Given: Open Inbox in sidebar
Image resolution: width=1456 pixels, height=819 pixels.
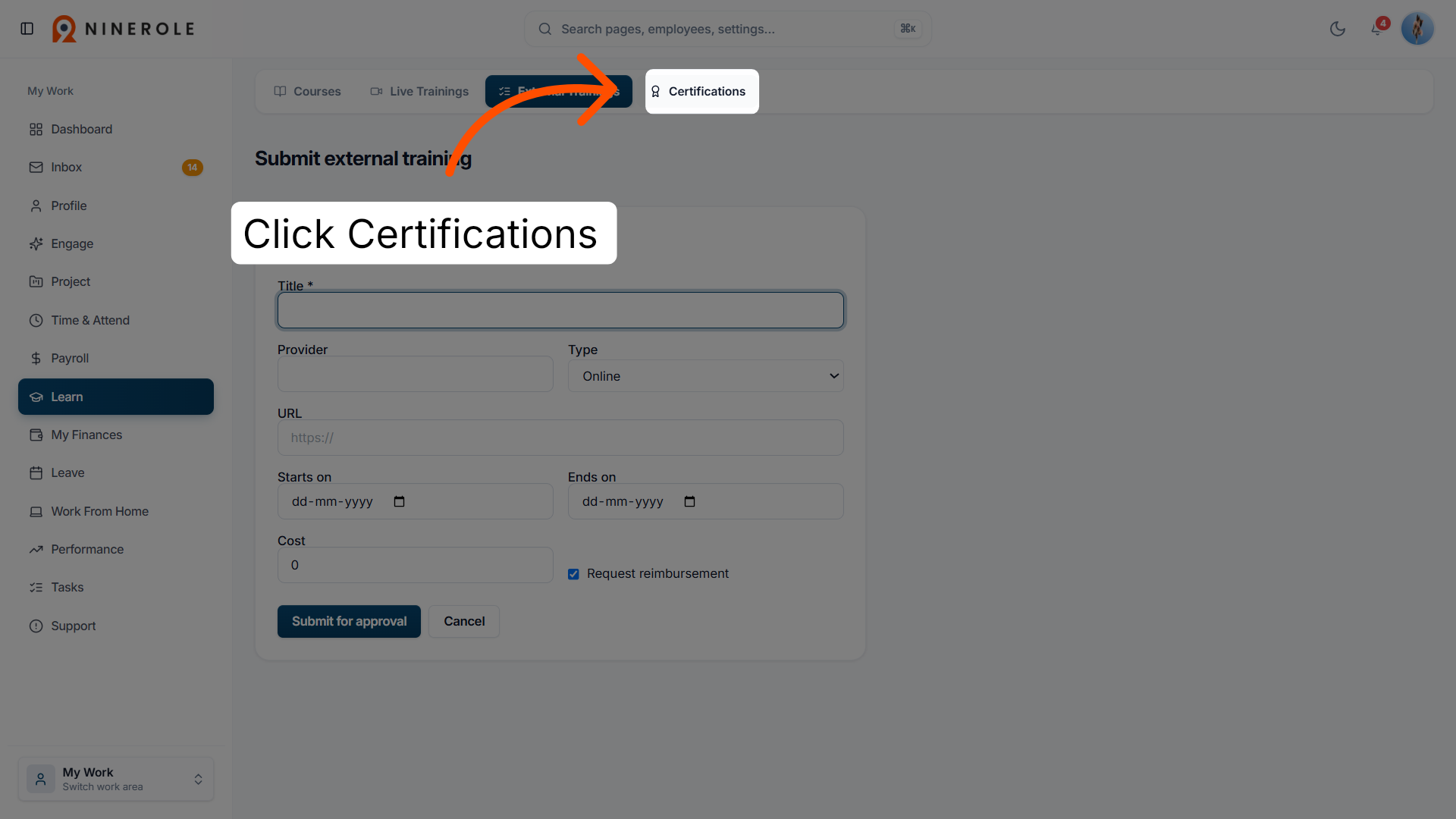Looking at the screenshot, I should pos(116,168).
